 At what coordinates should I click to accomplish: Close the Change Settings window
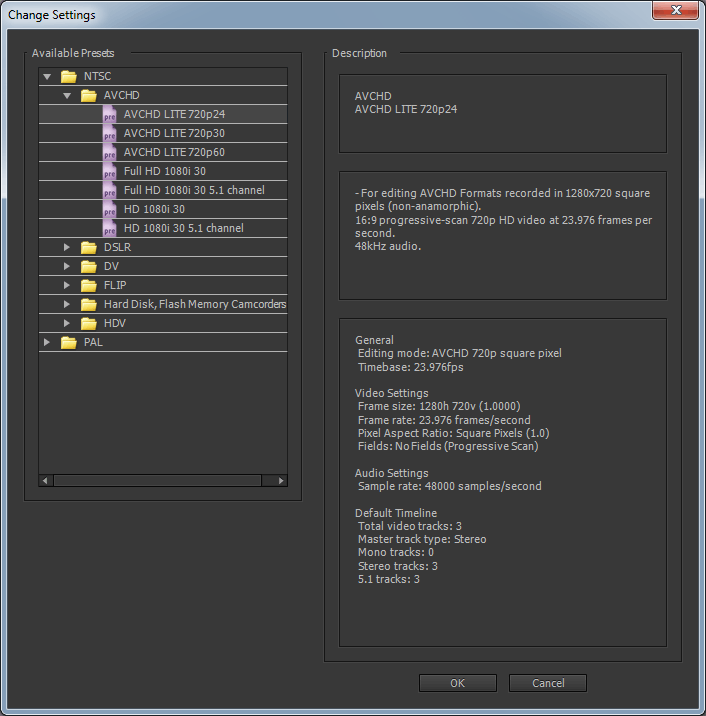click(x=676, y=11)
